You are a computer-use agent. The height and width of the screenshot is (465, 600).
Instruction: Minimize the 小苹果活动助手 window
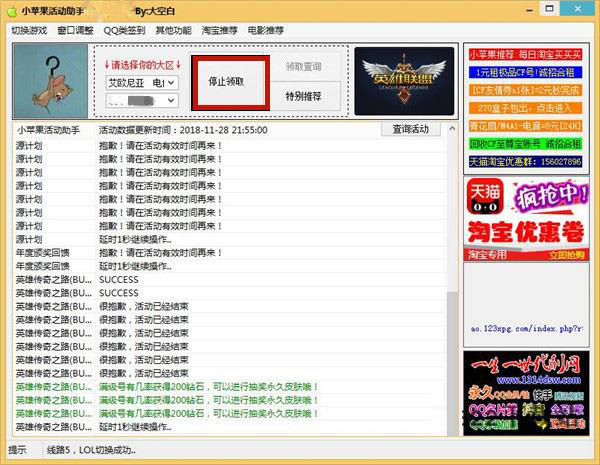point(530,9)
